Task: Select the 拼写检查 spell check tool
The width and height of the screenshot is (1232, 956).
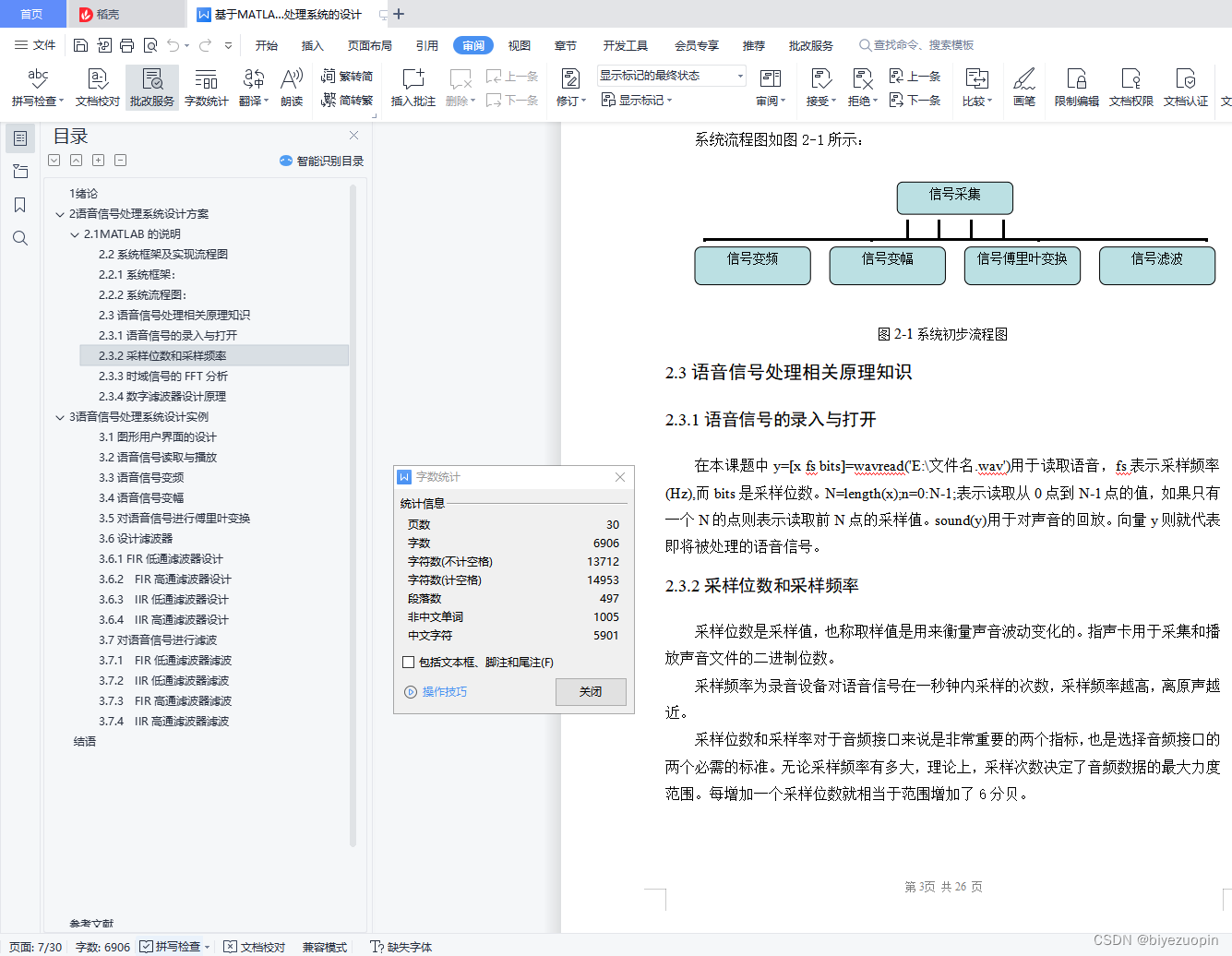Action: (x=36, y=88)
